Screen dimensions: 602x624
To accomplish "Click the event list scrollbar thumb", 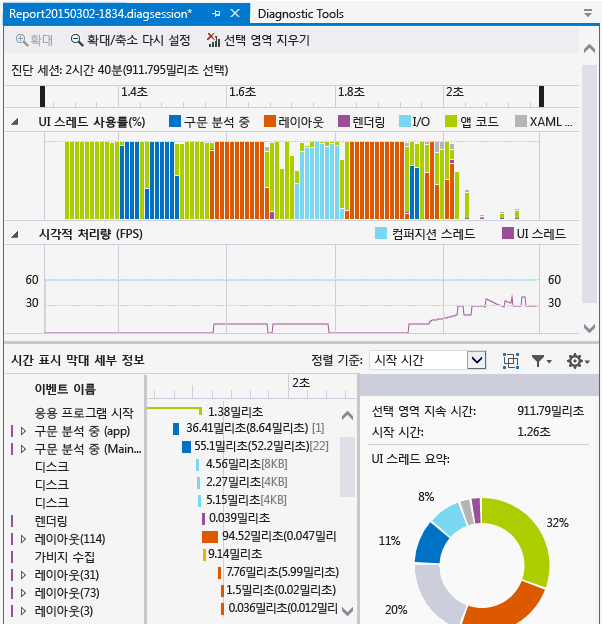I will tap(347, 467).
